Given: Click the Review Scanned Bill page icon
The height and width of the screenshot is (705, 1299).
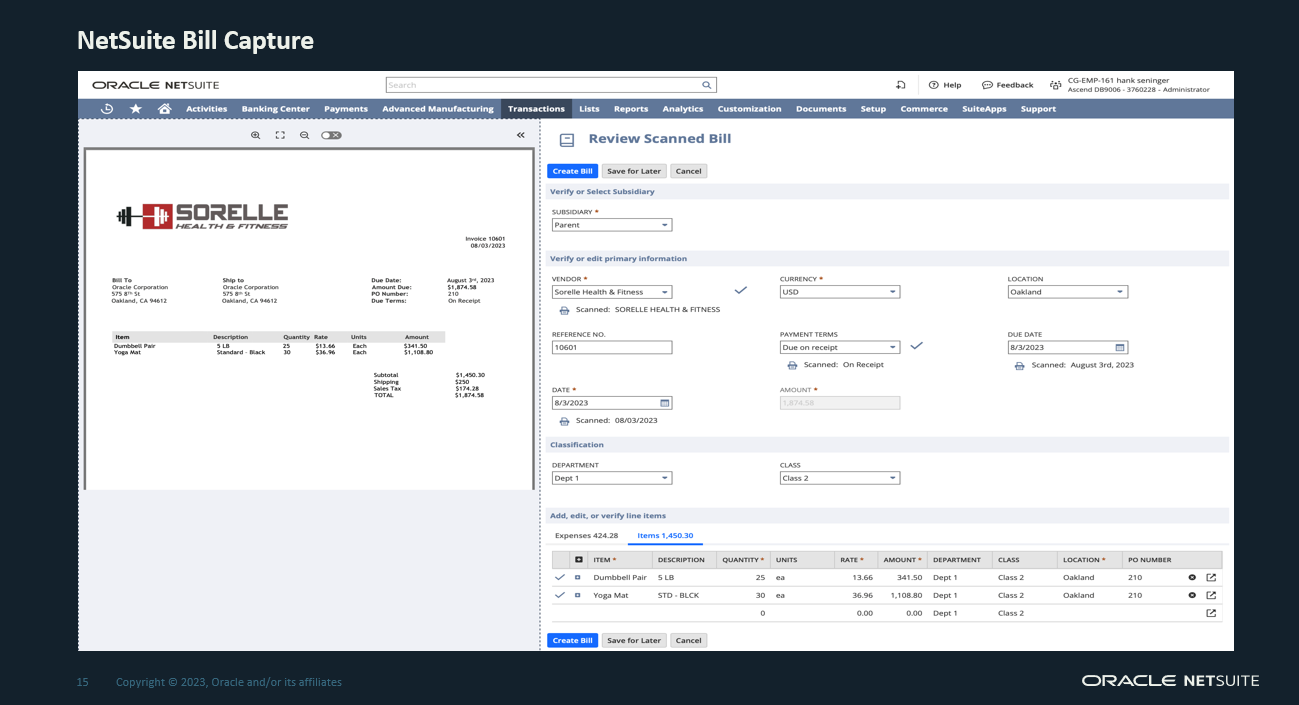Looking at the screenshot, I should point(567,140).
